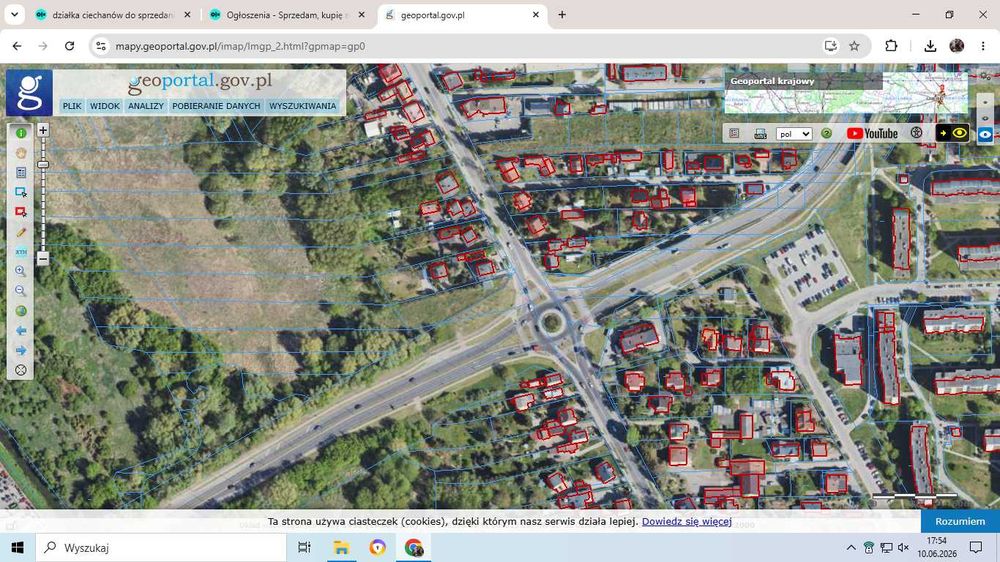
Task: Go to next map view arrow
Action: point(21,350)
